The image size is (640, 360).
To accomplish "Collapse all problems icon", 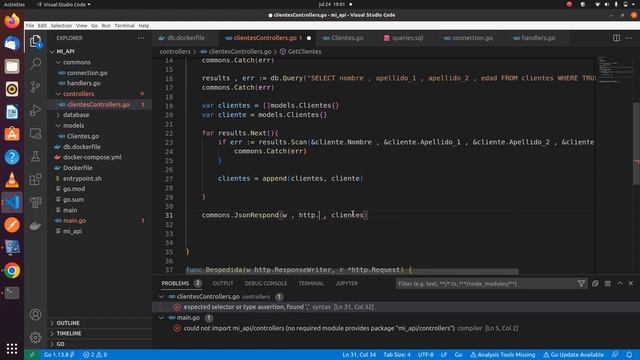I will coord(595,284).
